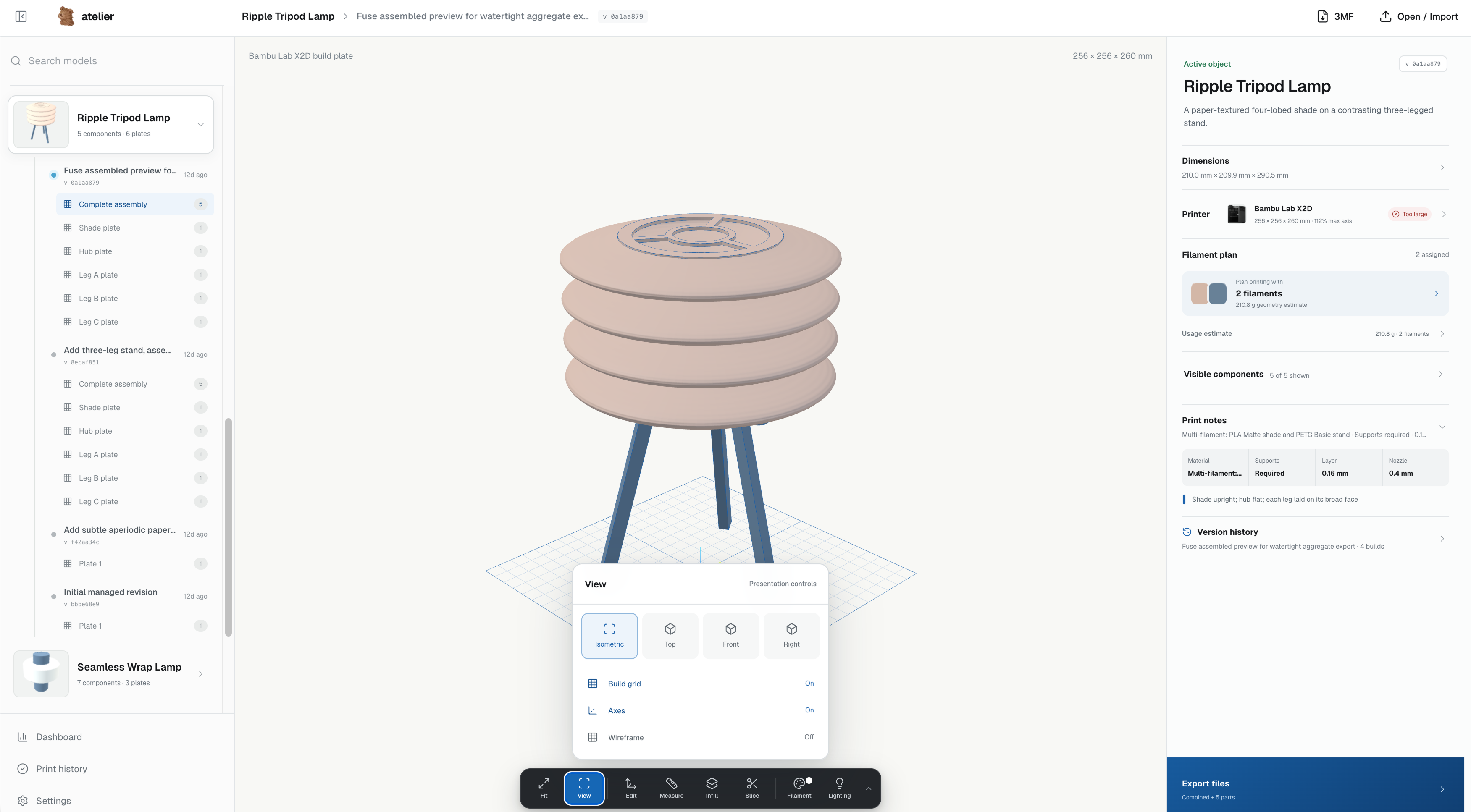Open the Infill tool
1471x812 pixels.
pos(712,788)
